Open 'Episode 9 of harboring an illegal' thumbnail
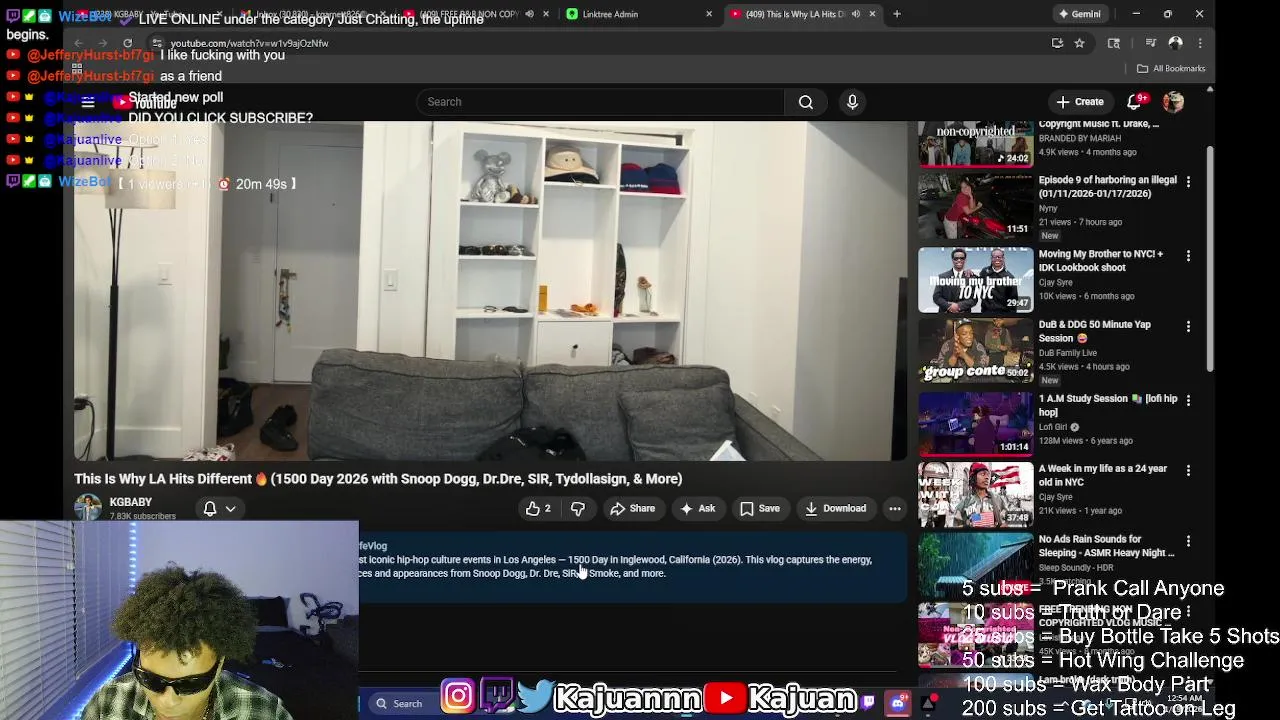Screen dimensions: 1280x720 coord(975,207)
